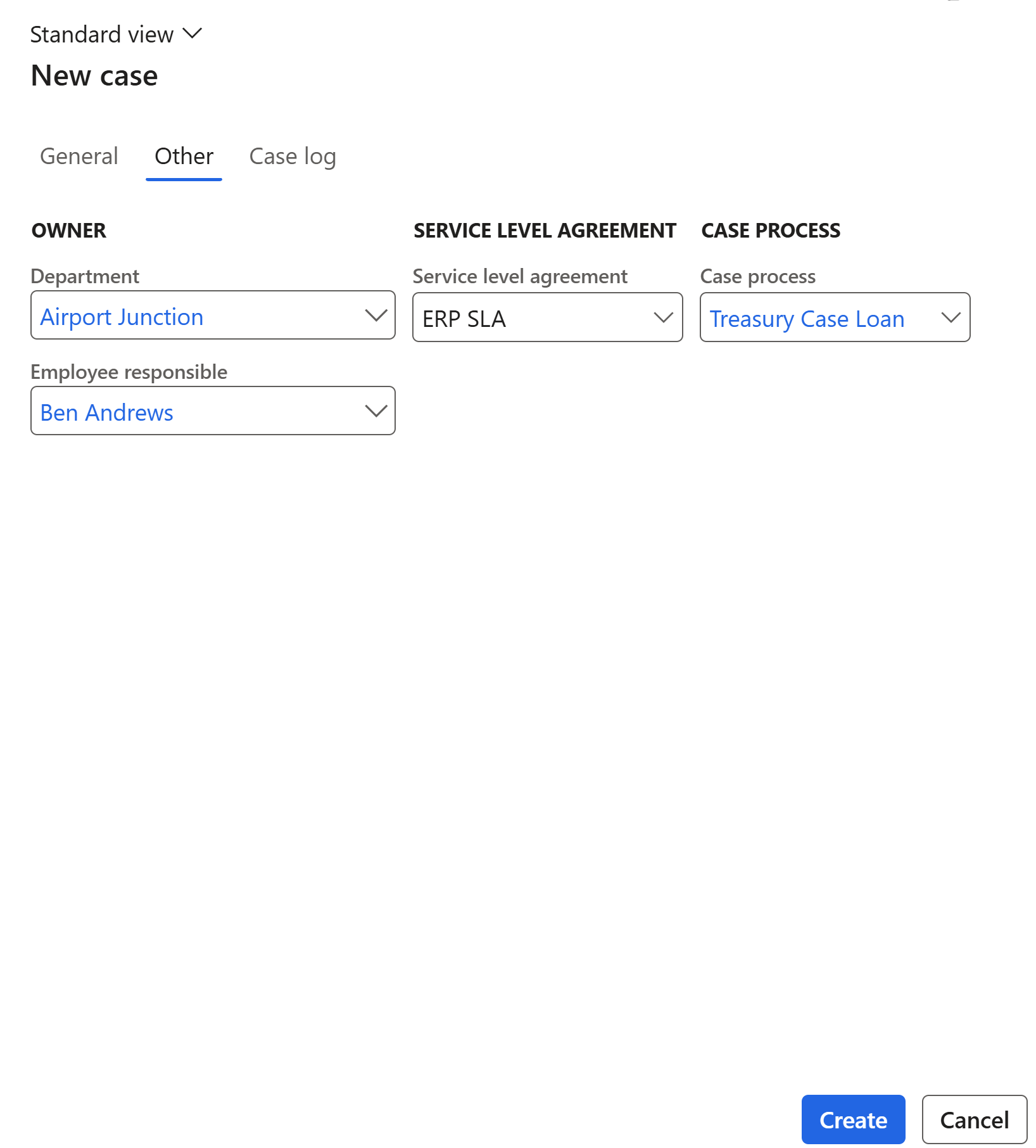Open the Department dropdown
The width and height of the screenshot is (1036, 1148).
coord(375,316)
